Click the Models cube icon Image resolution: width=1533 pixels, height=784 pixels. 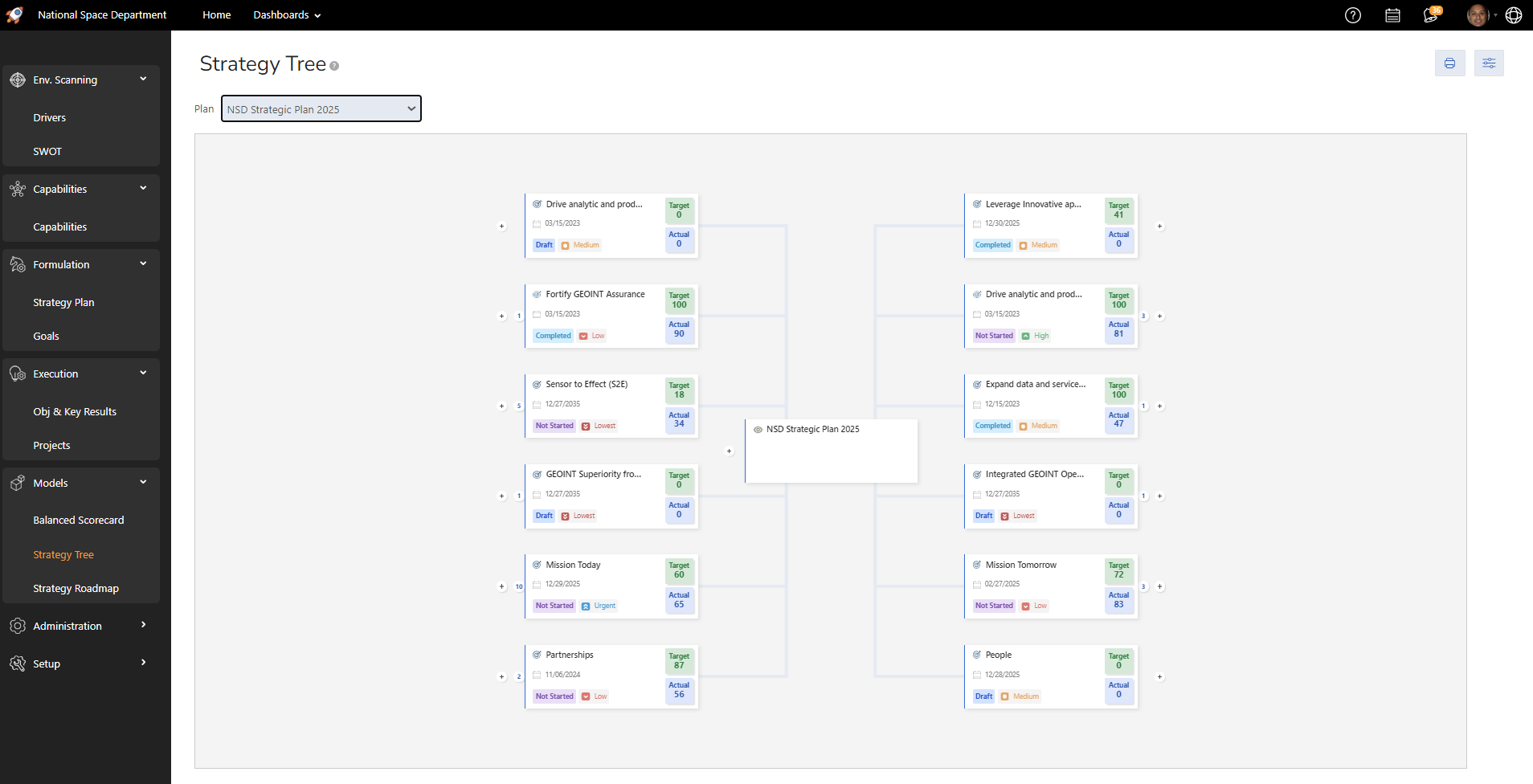tap(18, 482)
